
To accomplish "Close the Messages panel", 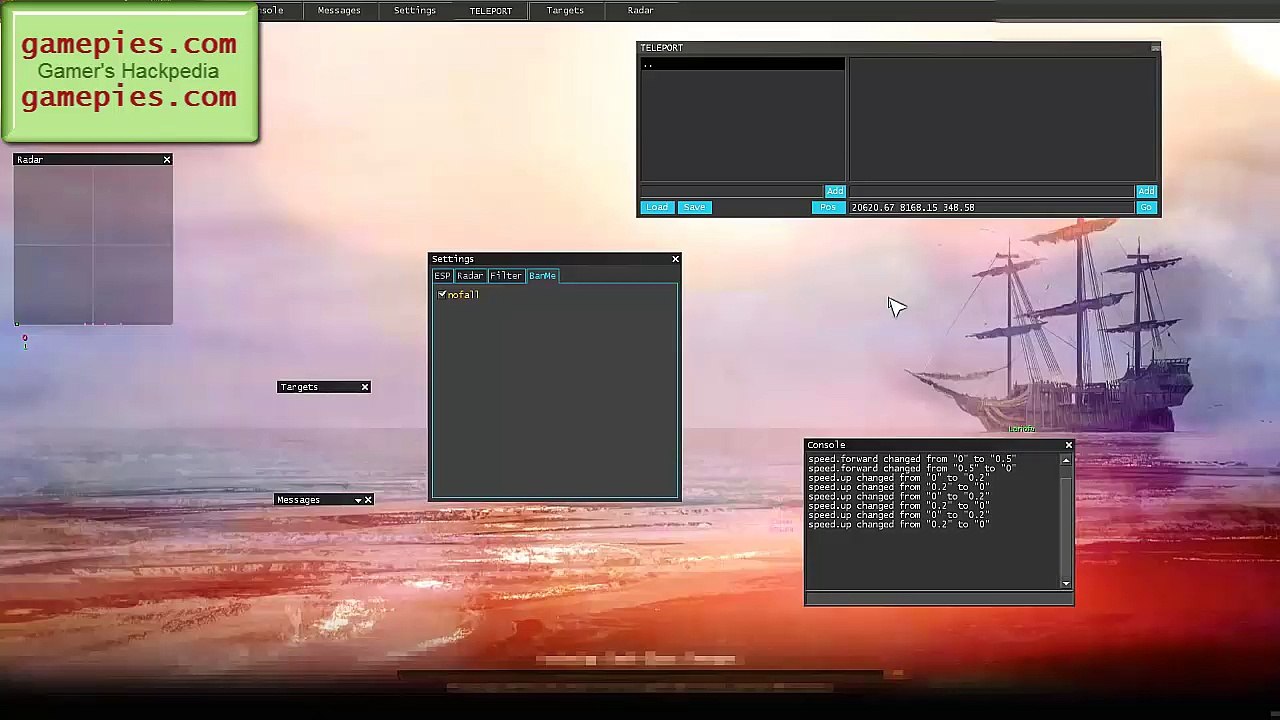I will [x=368, y=500].
